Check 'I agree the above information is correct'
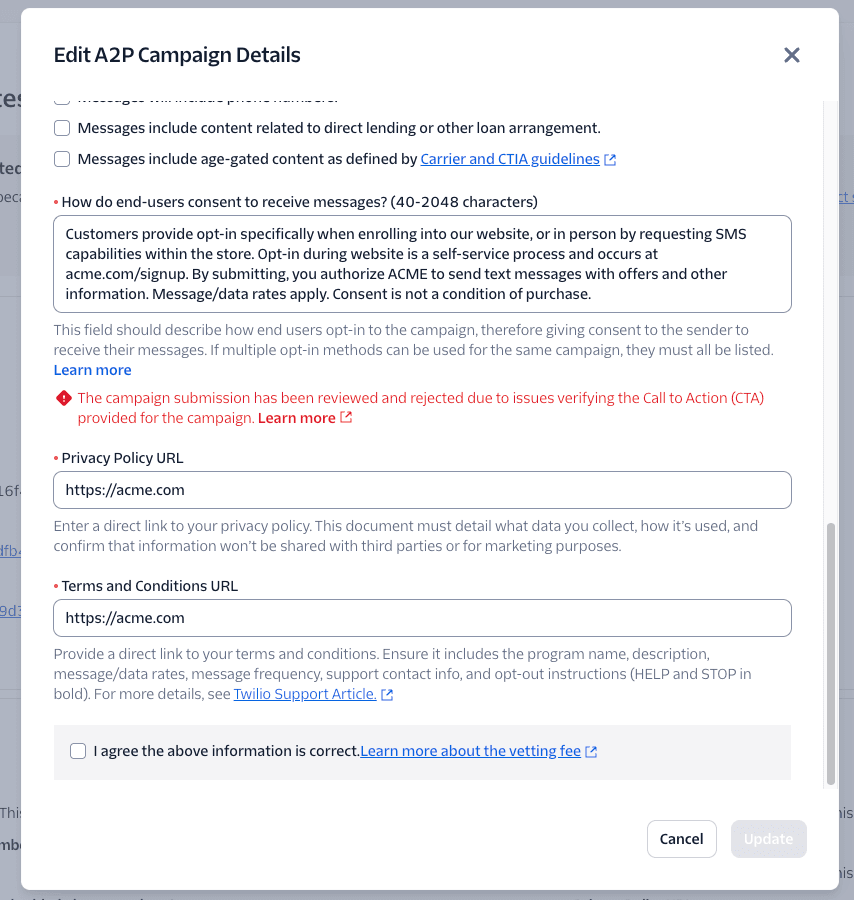854x900 pixels. coord(78,750)
